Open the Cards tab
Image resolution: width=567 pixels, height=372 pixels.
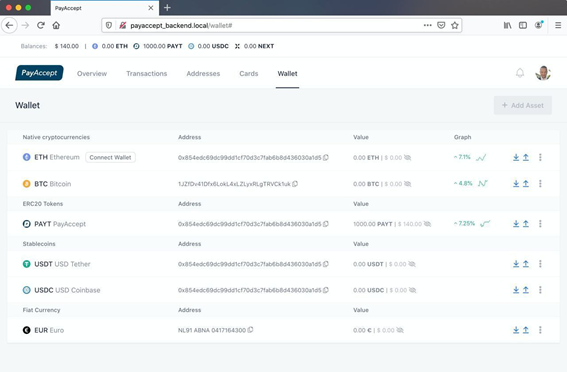pos(249,73)
